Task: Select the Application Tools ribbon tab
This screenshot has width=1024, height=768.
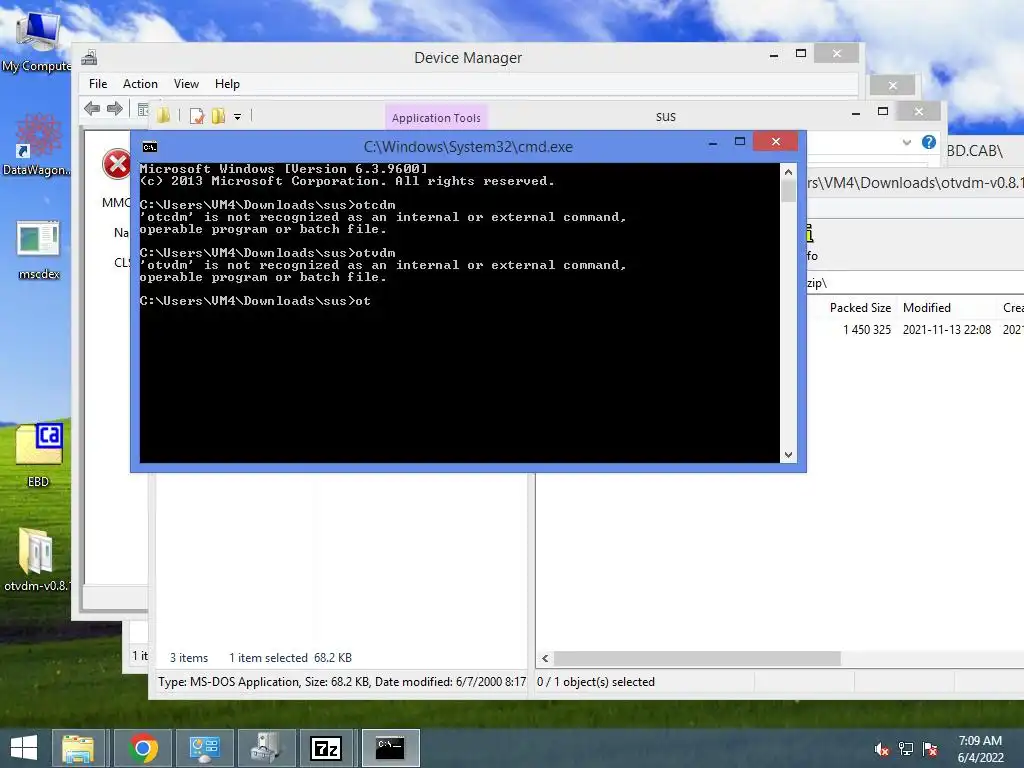Action: pos(436,118)
